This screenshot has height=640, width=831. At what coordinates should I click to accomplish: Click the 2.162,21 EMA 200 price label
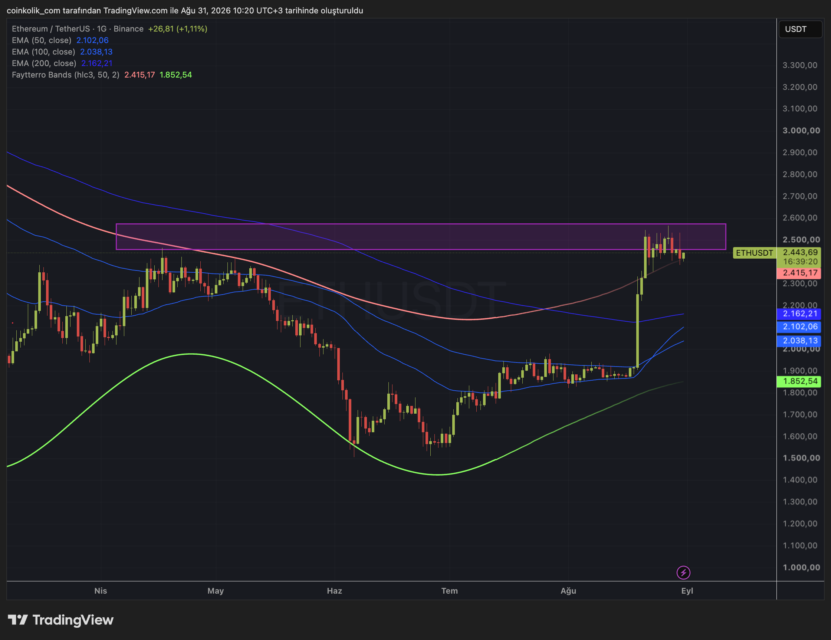tap(800, 314)
